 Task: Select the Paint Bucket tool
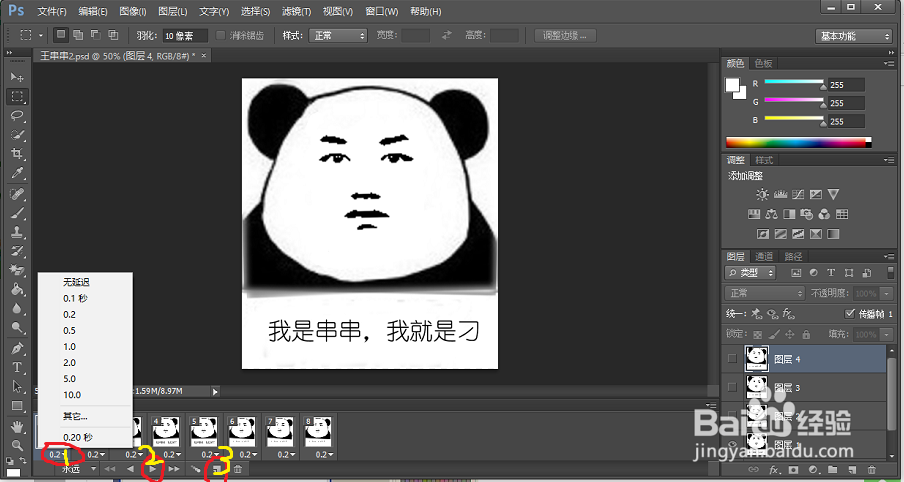[17, 289]
